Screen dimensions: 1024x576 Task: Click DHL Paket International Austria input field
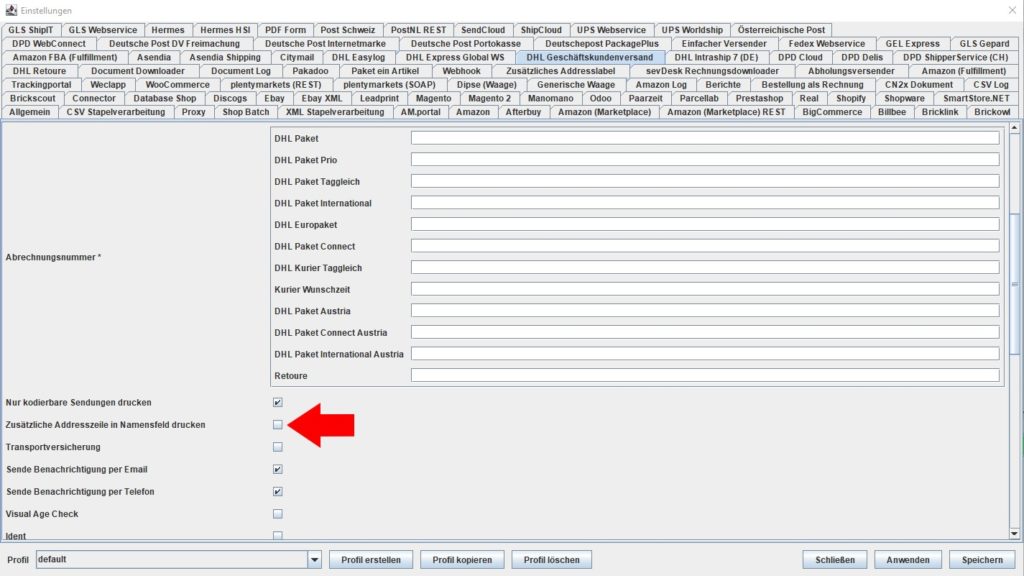[705, 353]
